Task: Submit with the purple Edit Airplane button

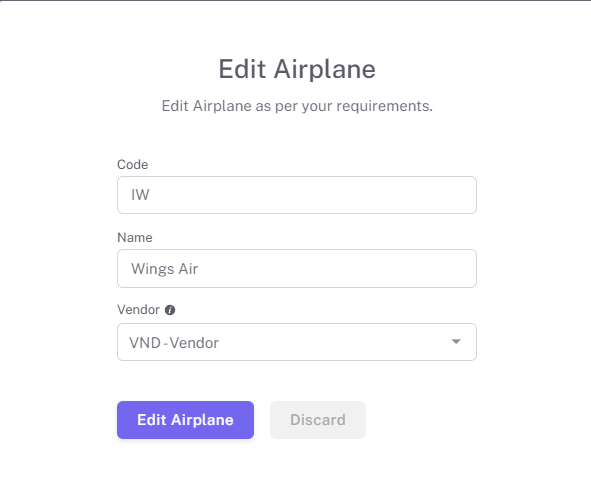Action: click(x=185, y=420)
